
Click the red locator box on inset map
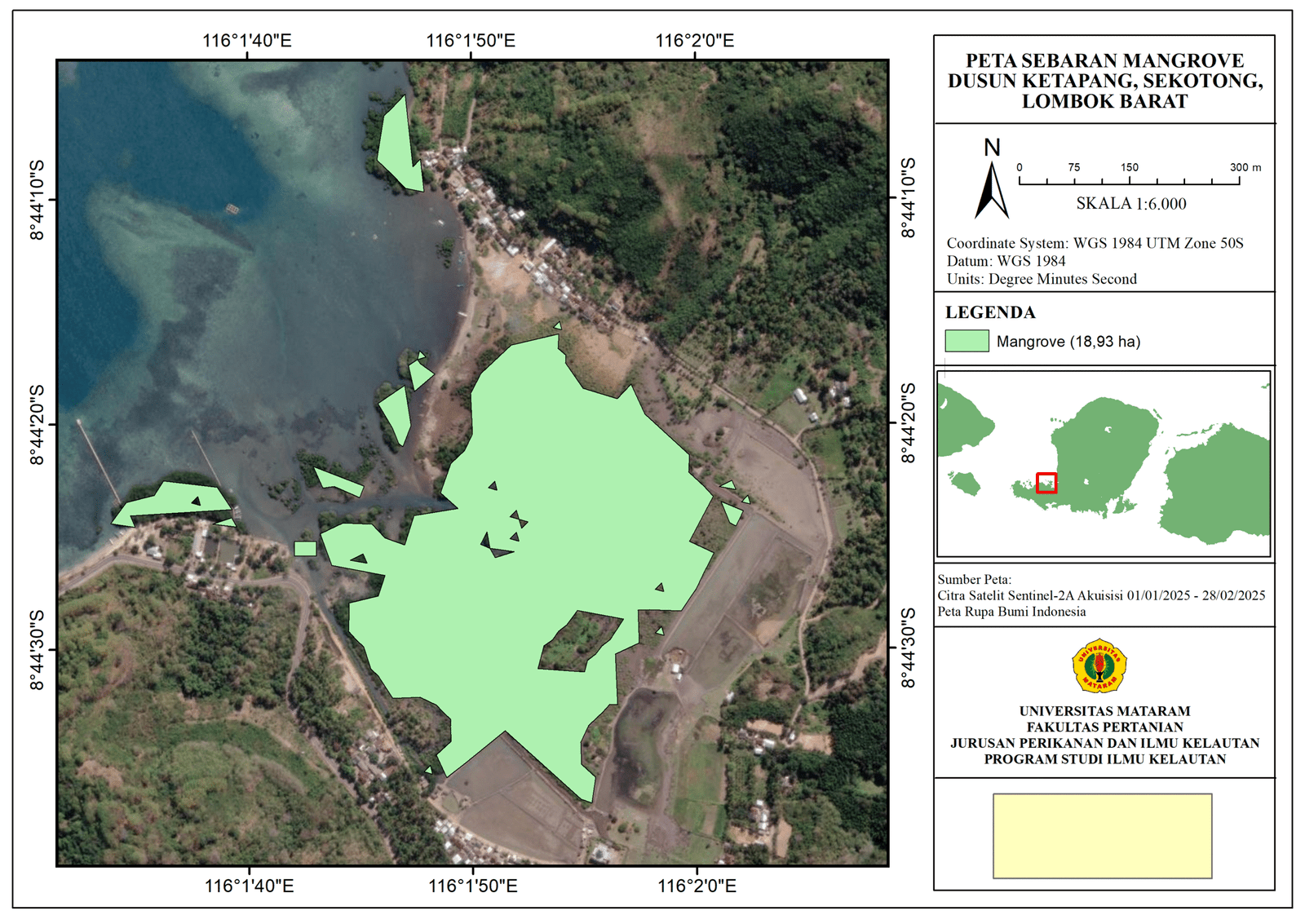coord(1046,483)
